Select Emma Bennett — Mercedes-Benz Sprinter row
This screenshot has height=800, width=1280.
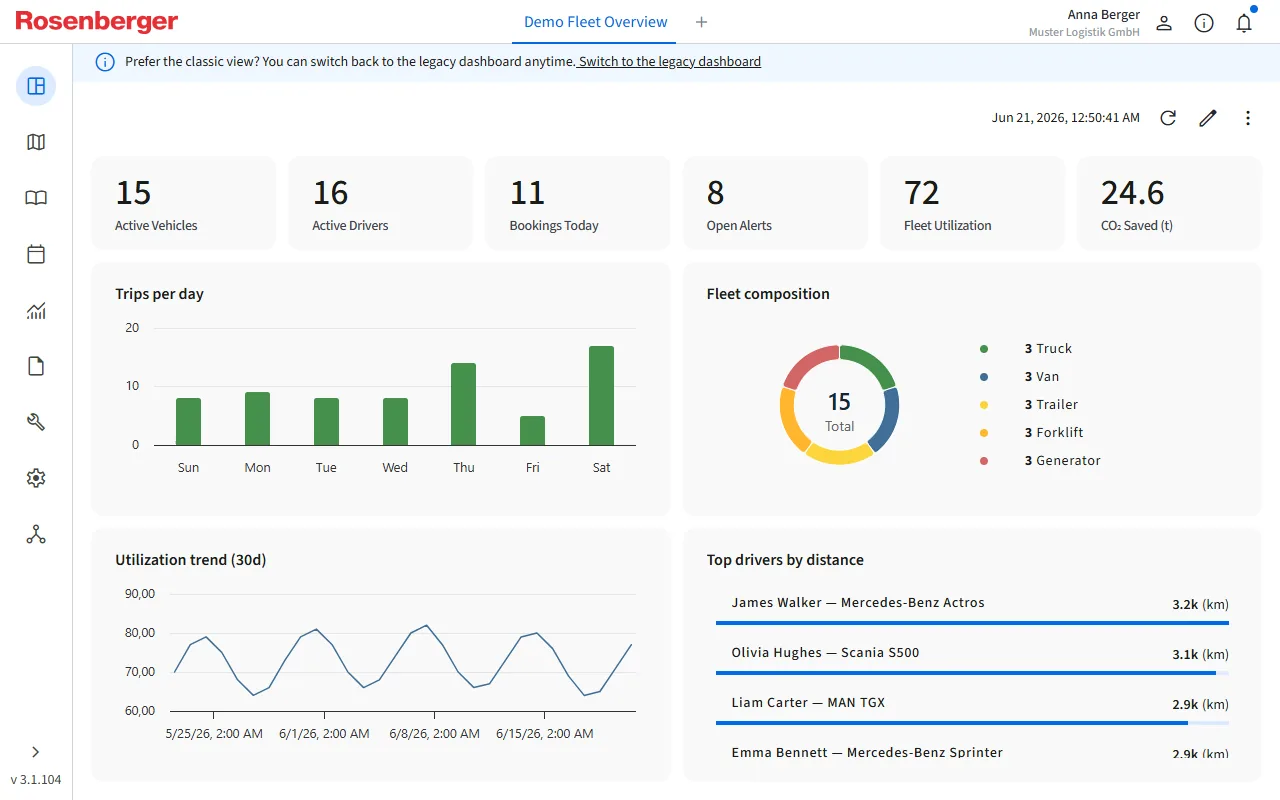pyautogui.click(x=972, y=752)
